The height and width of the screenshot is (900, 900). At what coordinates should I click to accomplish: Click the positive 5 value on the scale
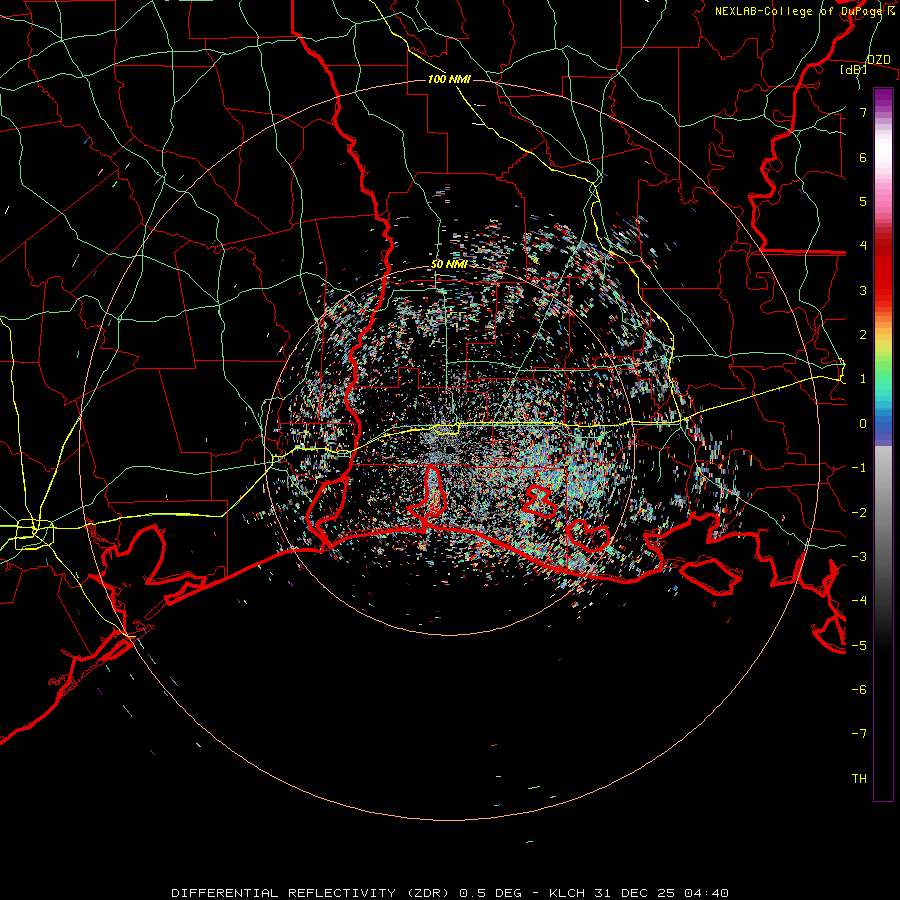[863, 201]
